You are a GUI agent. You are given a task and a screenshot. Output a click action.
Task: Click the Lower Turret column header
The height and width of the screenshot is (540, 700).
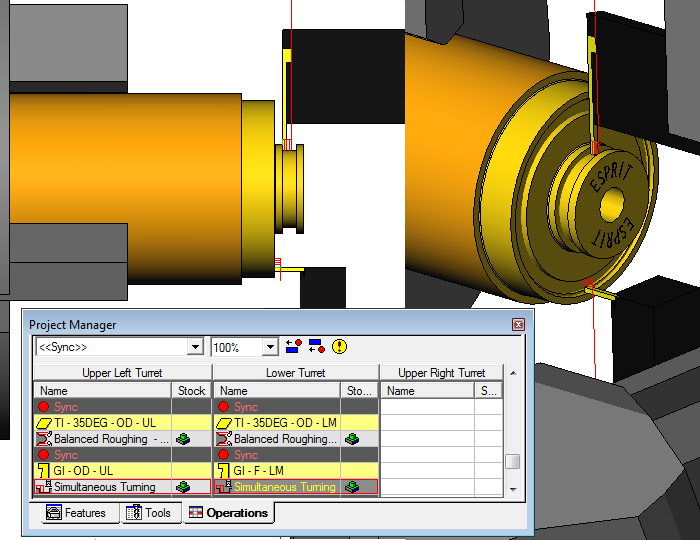[295, 373]
